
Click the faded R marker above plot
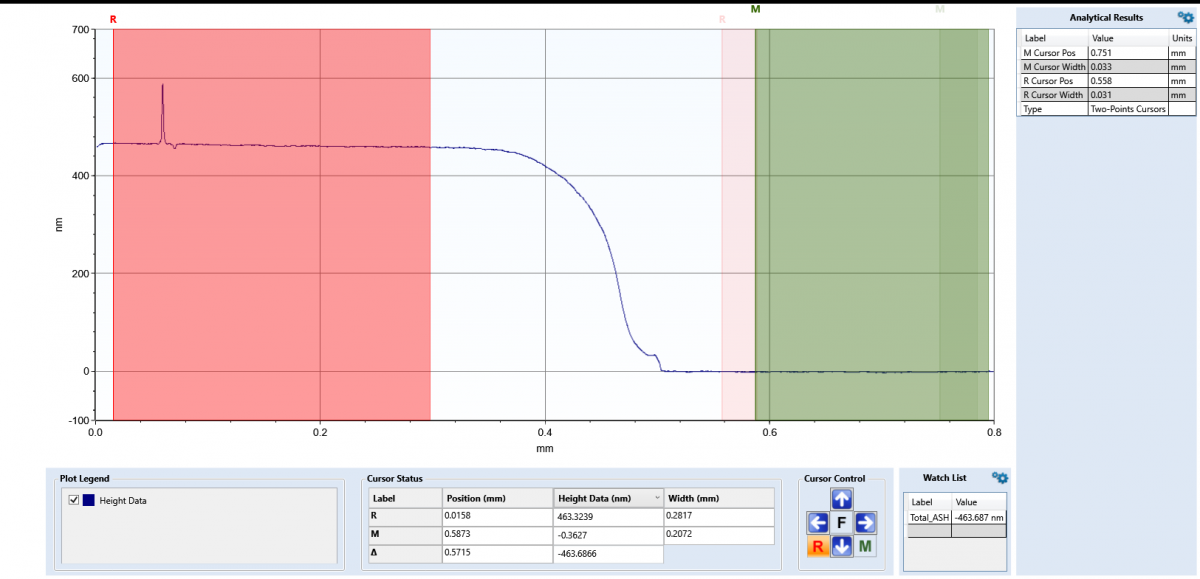coord(722,19)
